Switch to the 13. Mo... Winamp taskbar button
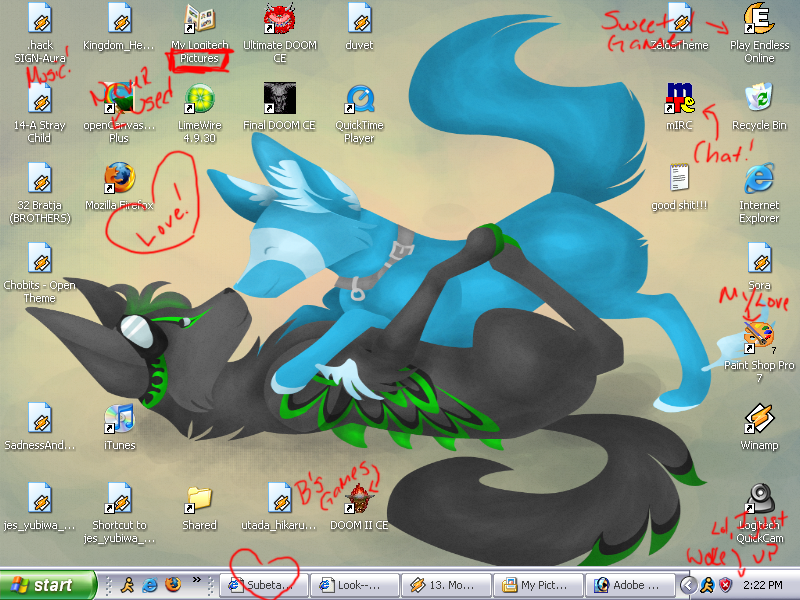Image resolution: width=800 pixels, height=600 pixels. (446, 585)
